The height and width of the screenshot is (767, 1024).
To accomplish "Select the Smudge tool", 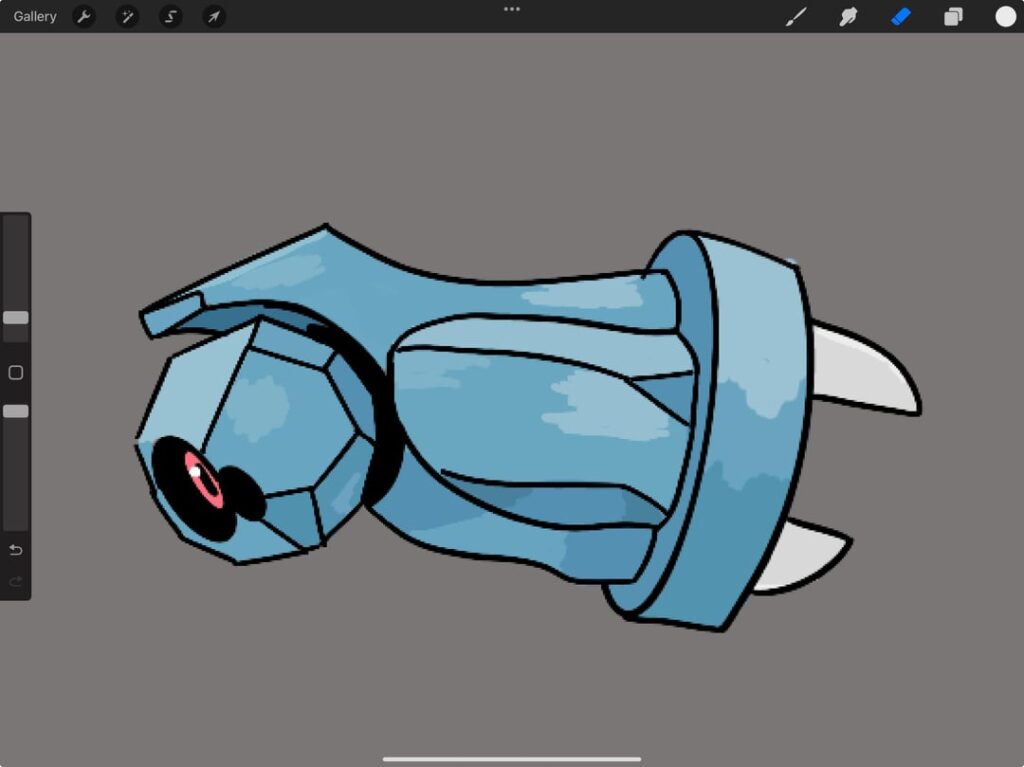I will point(848,16).
